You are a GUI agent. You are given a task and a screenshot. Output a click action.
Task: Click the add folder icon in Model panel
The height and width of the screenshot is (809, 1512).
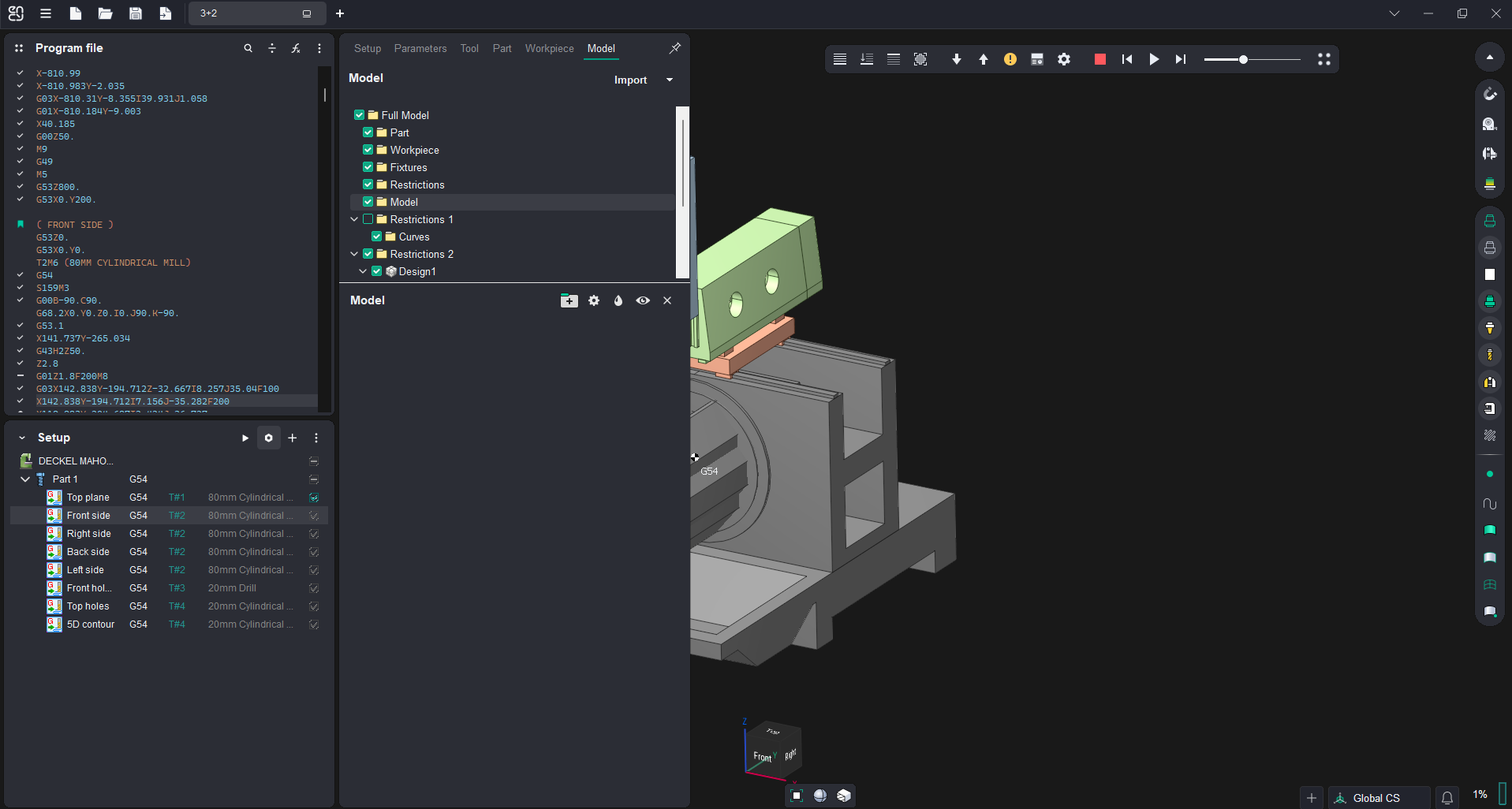point(569,300)
